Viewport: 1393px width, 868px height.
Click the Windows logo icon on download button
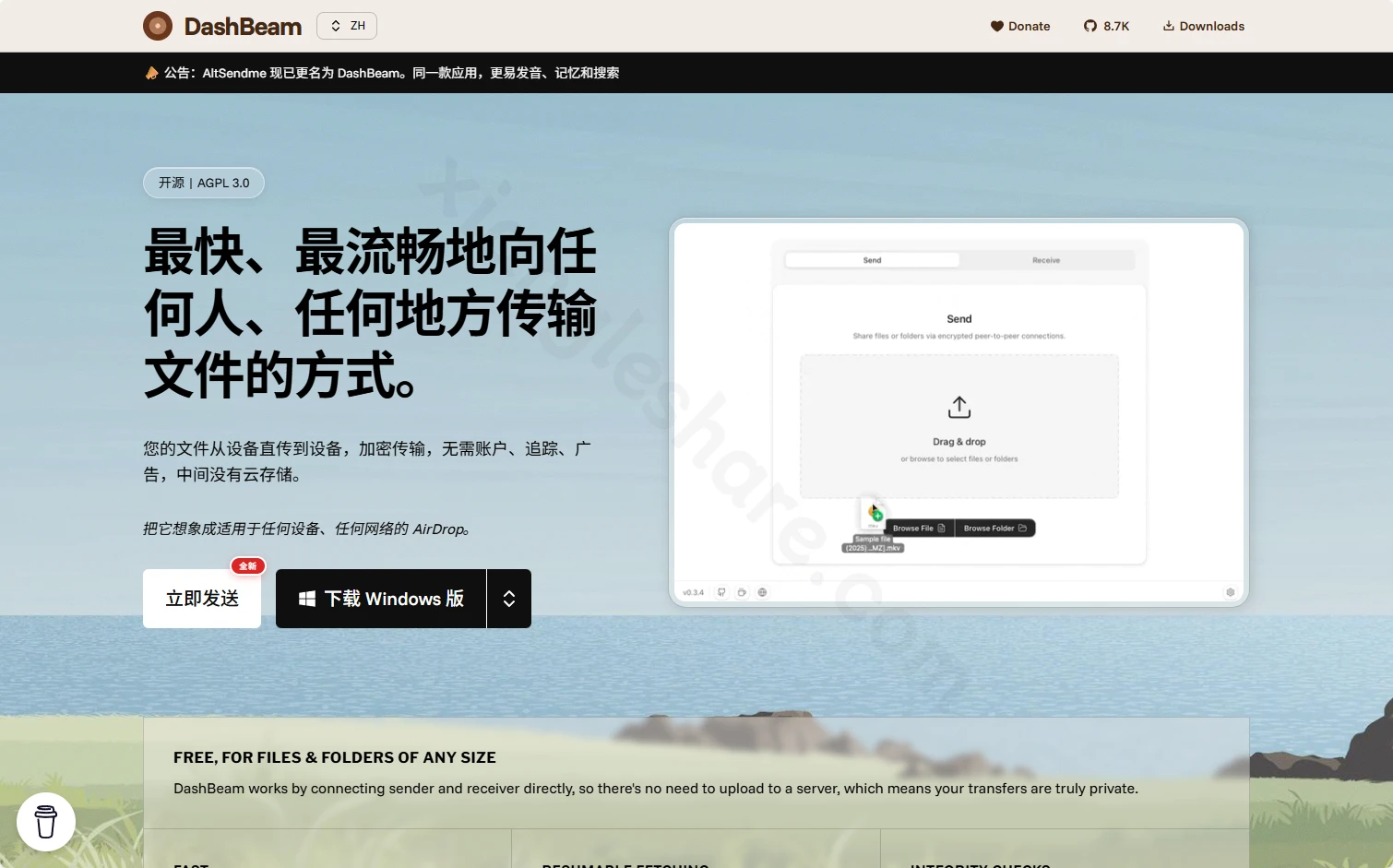[307, 599]
